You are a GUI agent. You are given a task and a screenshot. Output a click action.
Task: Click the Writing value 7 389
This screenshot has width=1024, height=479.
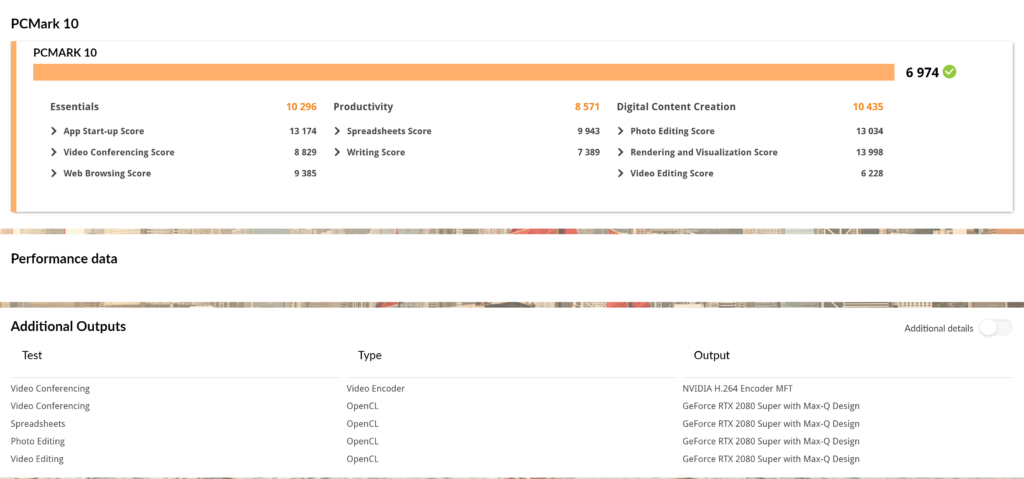click(x=588, y=152)
